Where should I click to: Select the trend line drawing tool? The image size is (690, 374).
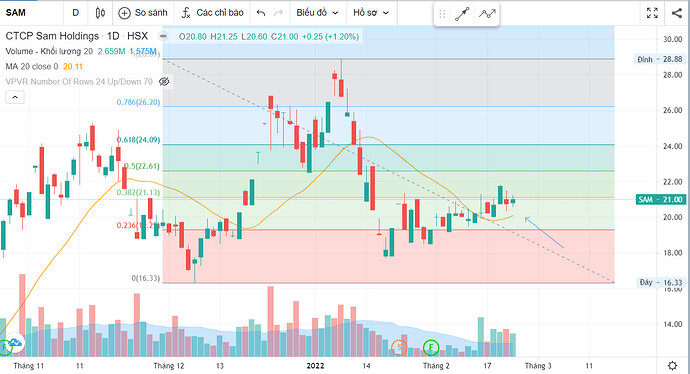click(462, 14)
